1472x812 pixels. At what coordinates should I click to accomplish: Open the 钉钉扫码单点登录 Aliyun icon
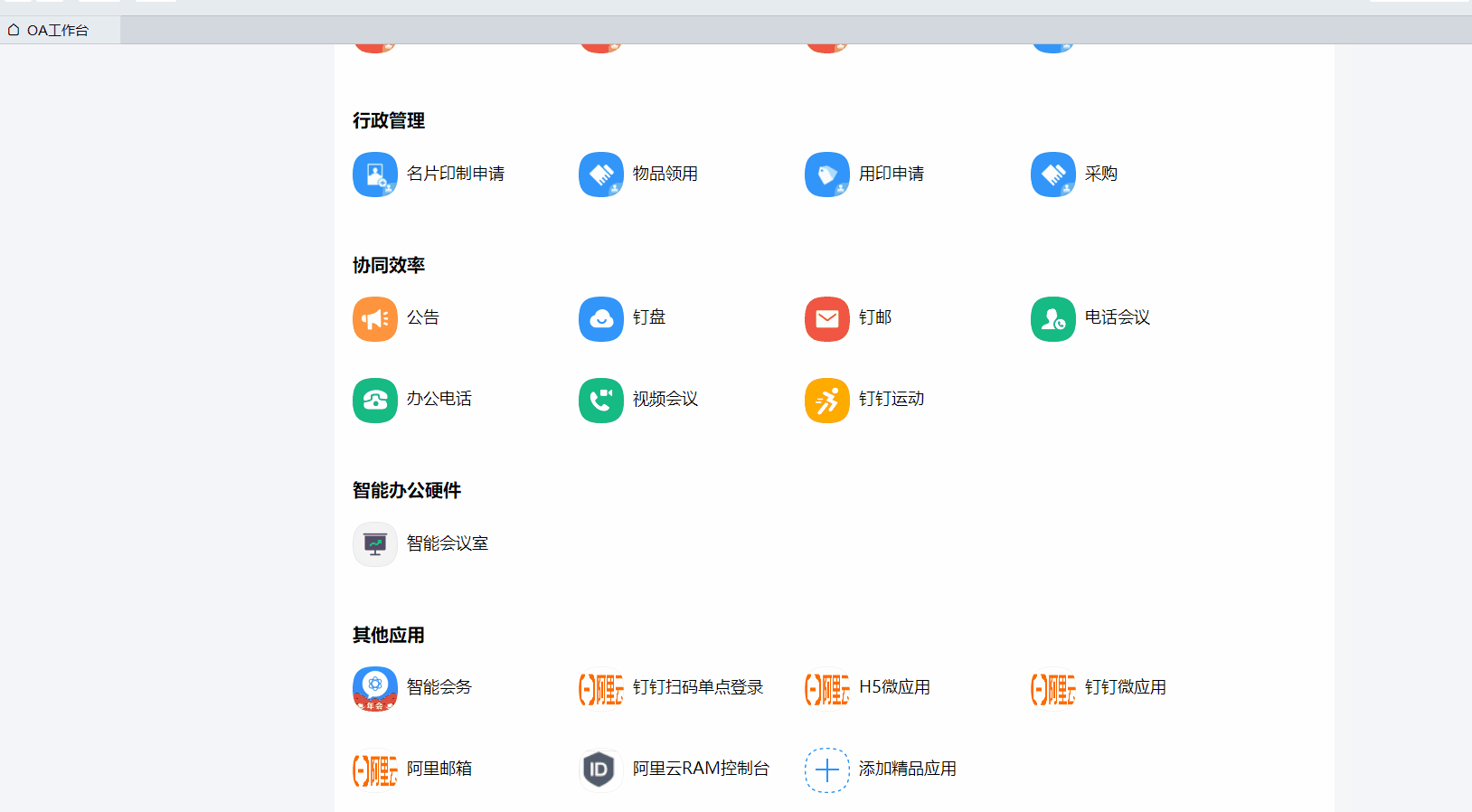tap(601, 689)
